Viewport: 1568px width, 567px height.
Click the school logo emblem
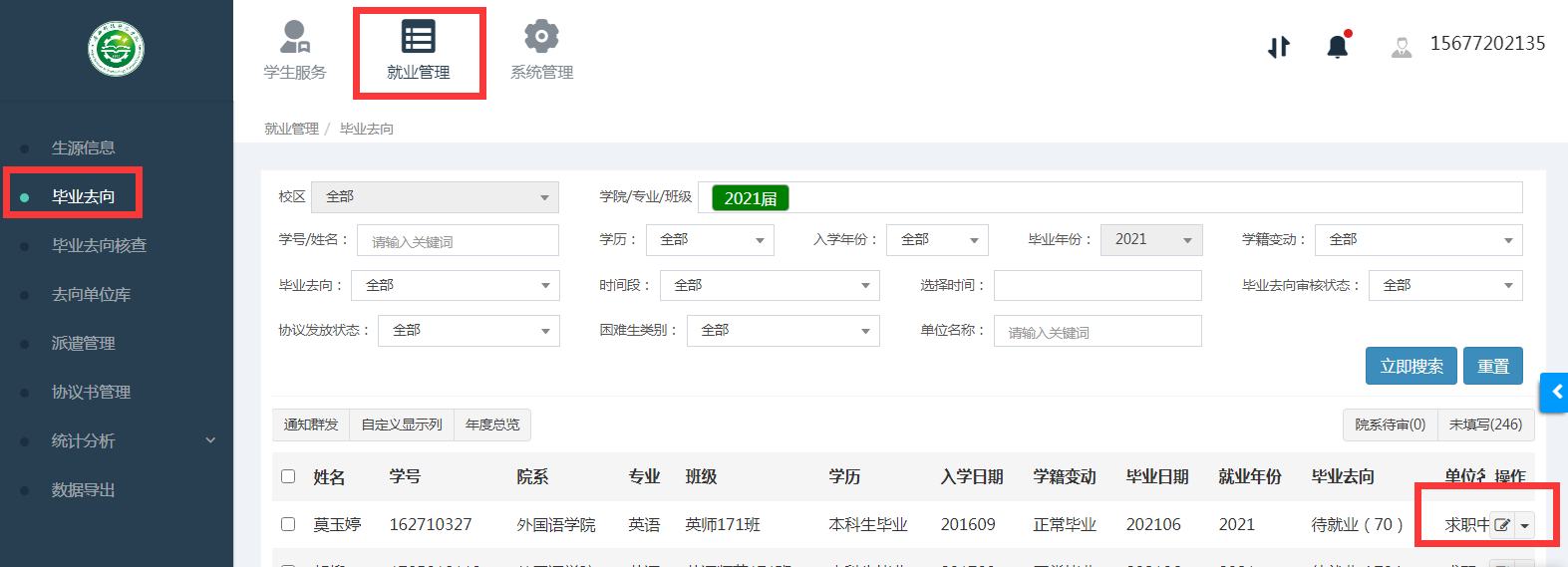[116, 48]
